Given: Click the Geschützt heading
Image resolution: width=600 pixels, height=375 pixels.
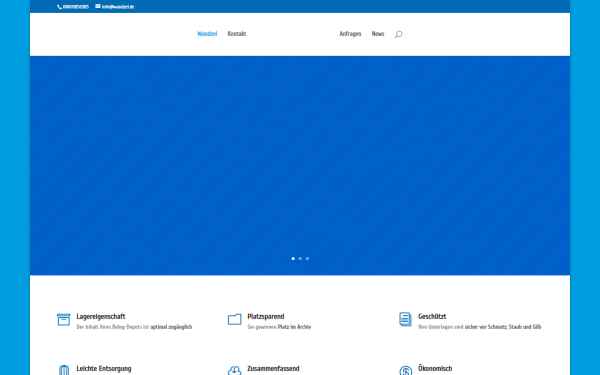Looking at the screenshot, I should (x=432, y=316).
